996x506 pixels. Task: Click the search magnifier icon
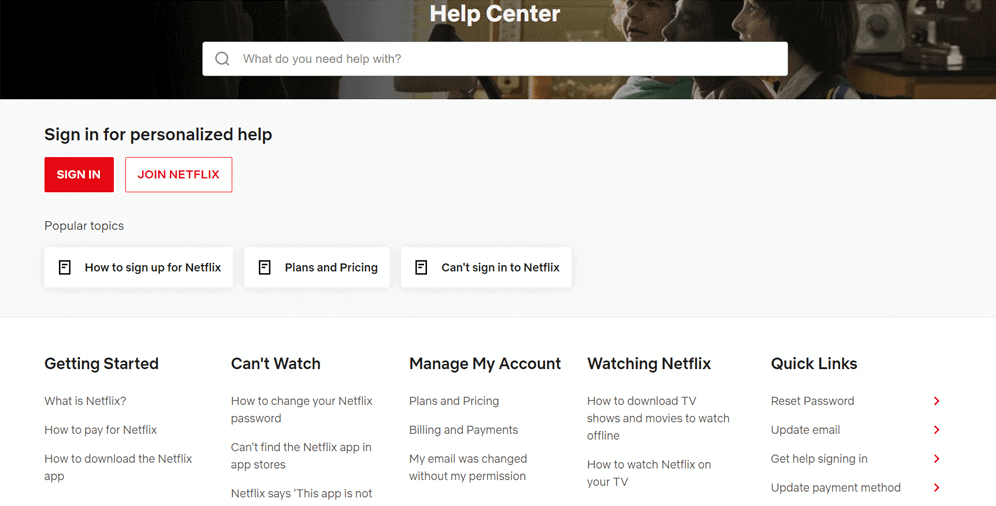(x=222, y=59)
